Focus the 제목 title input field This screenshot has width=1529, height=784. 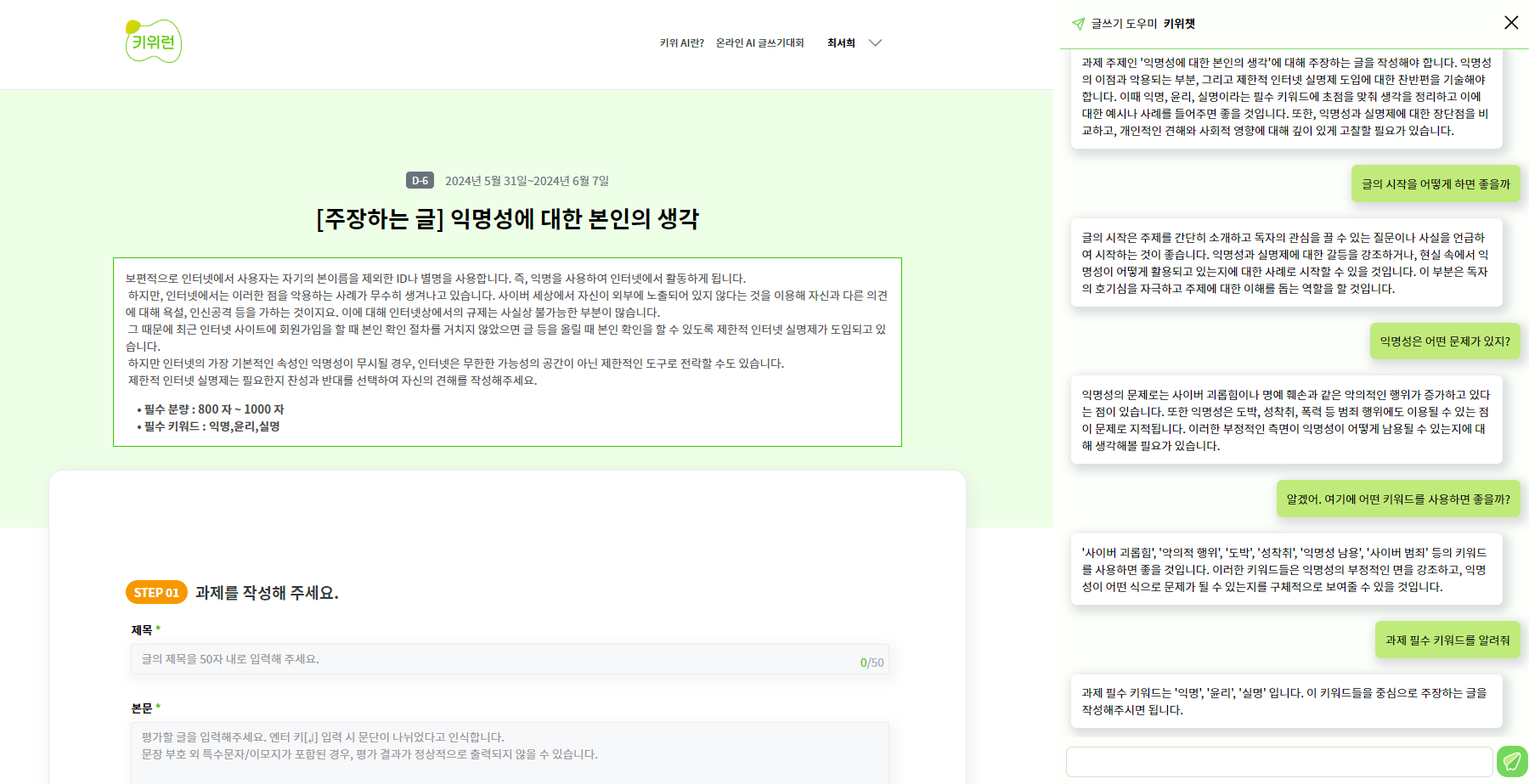tap(493, 659)
